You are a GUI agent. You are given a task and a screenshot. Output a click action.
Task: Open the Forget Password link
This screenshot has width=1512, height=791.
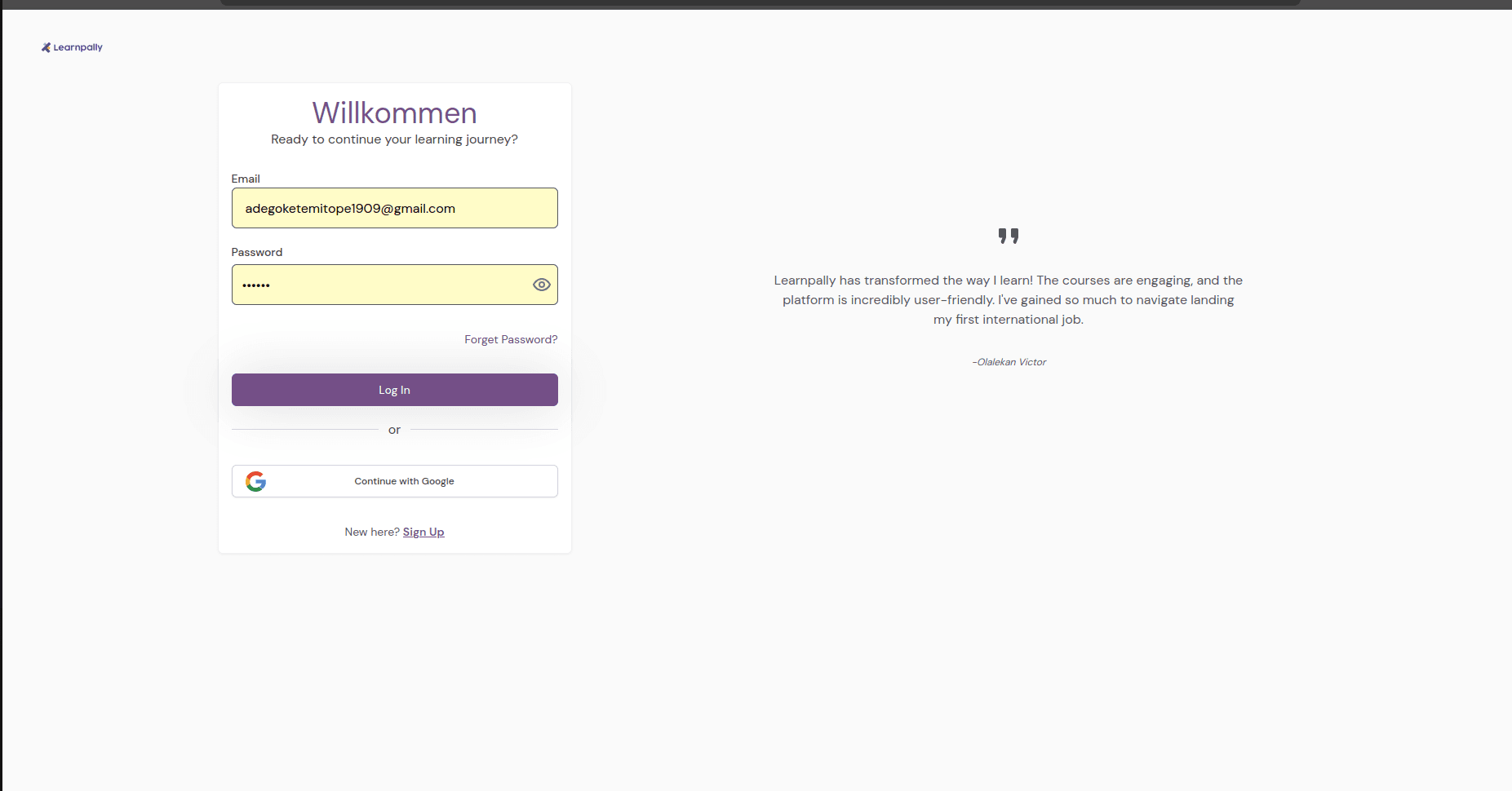click(511, 339)
